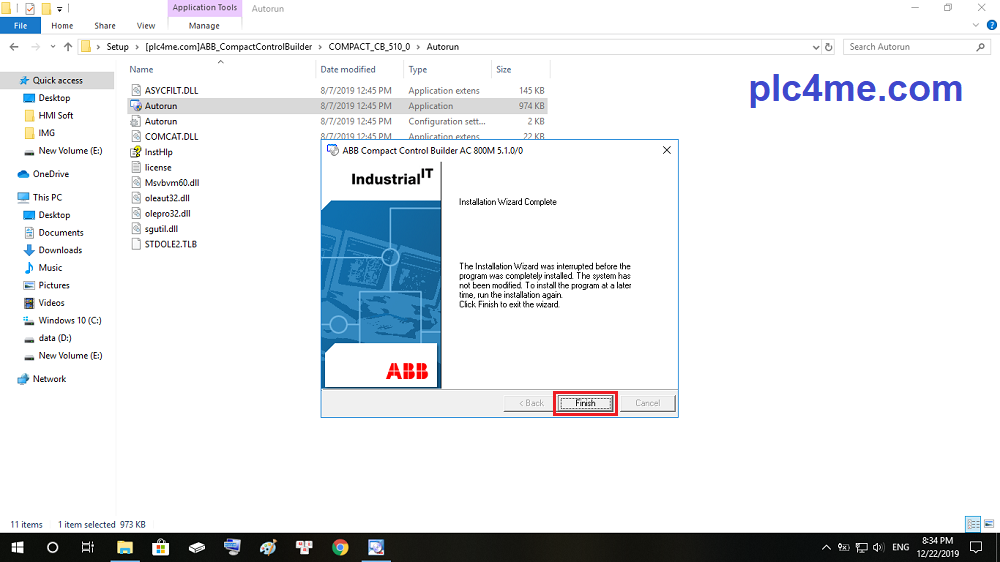Open Documents under This PC
This screenshot has height=562, width=1000.
61,233
